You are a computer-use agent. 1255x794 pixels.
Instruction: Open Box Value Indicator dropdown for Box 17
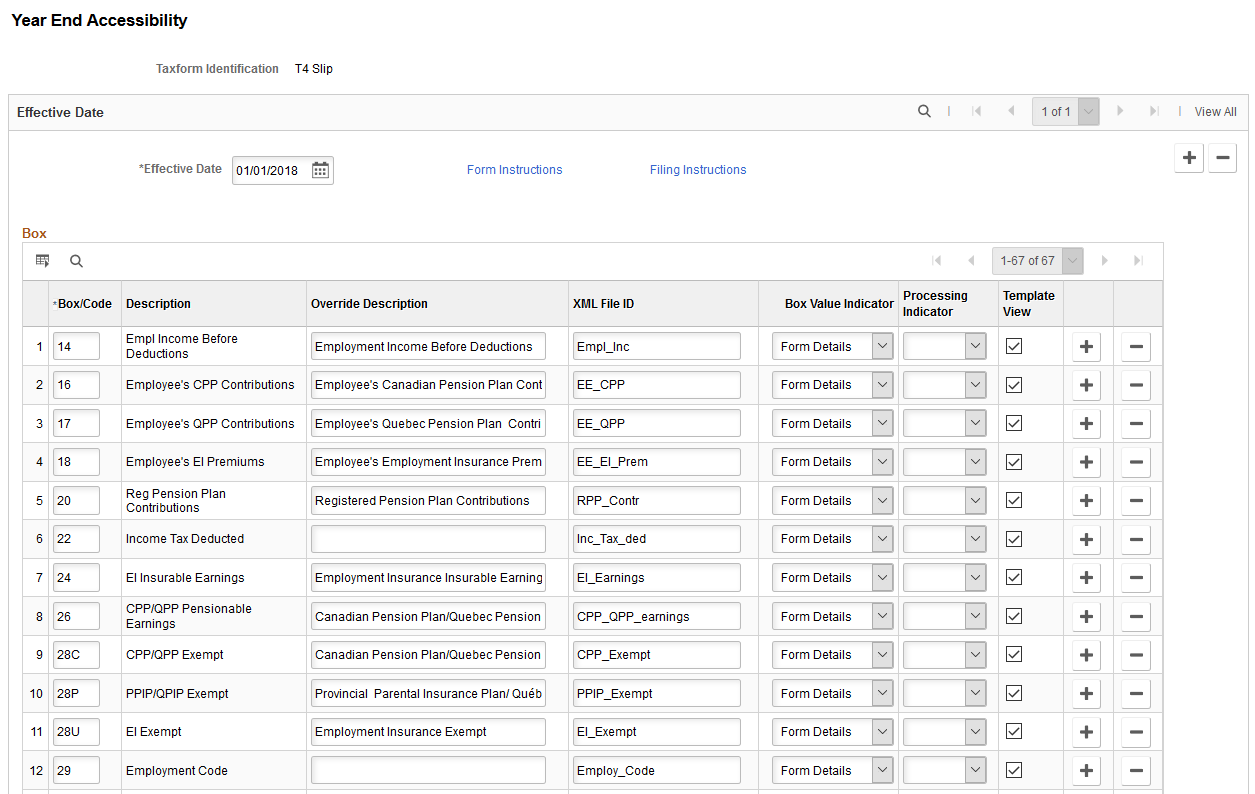click(832, 424)
